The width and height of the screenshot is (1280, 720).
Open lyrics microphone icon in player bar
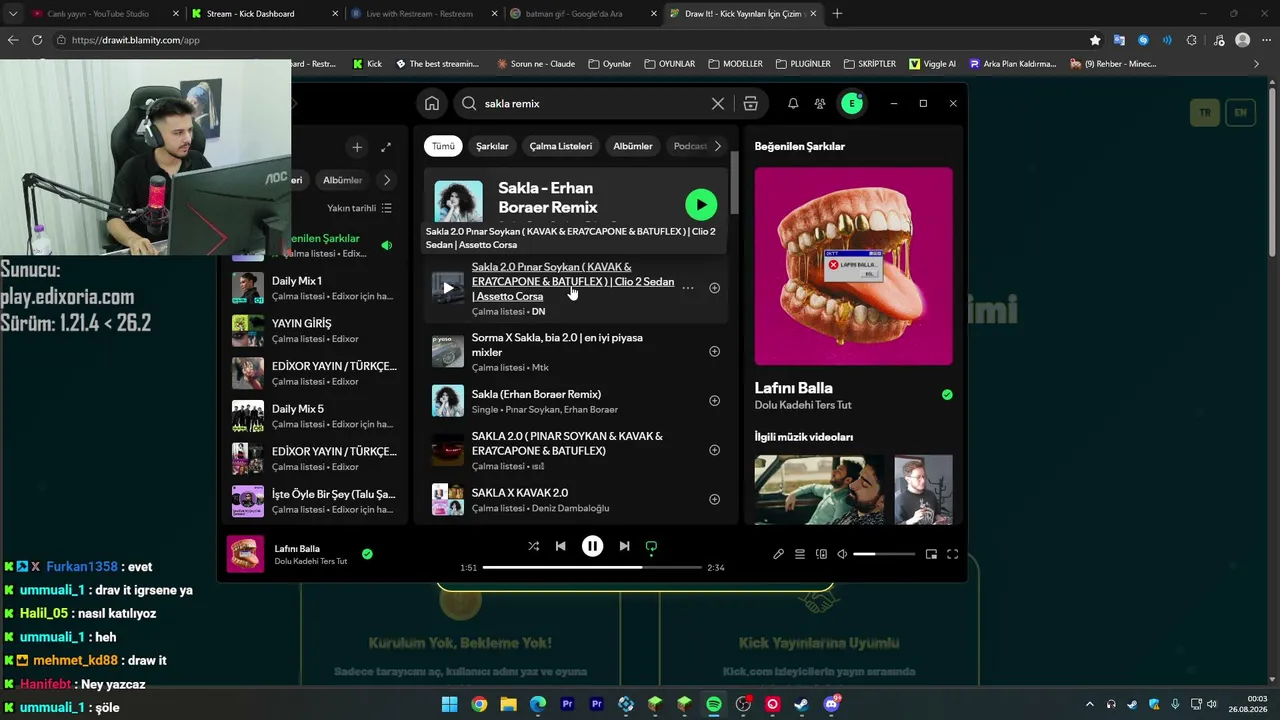point(778,554)
